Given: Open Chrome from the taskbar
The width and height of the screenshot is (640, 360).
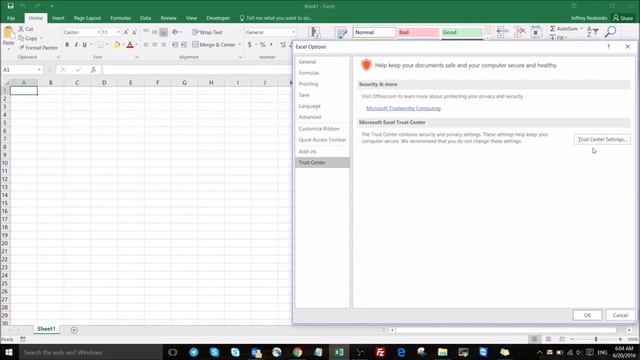Looking at the screenshot, I should [x=298, y=352].
